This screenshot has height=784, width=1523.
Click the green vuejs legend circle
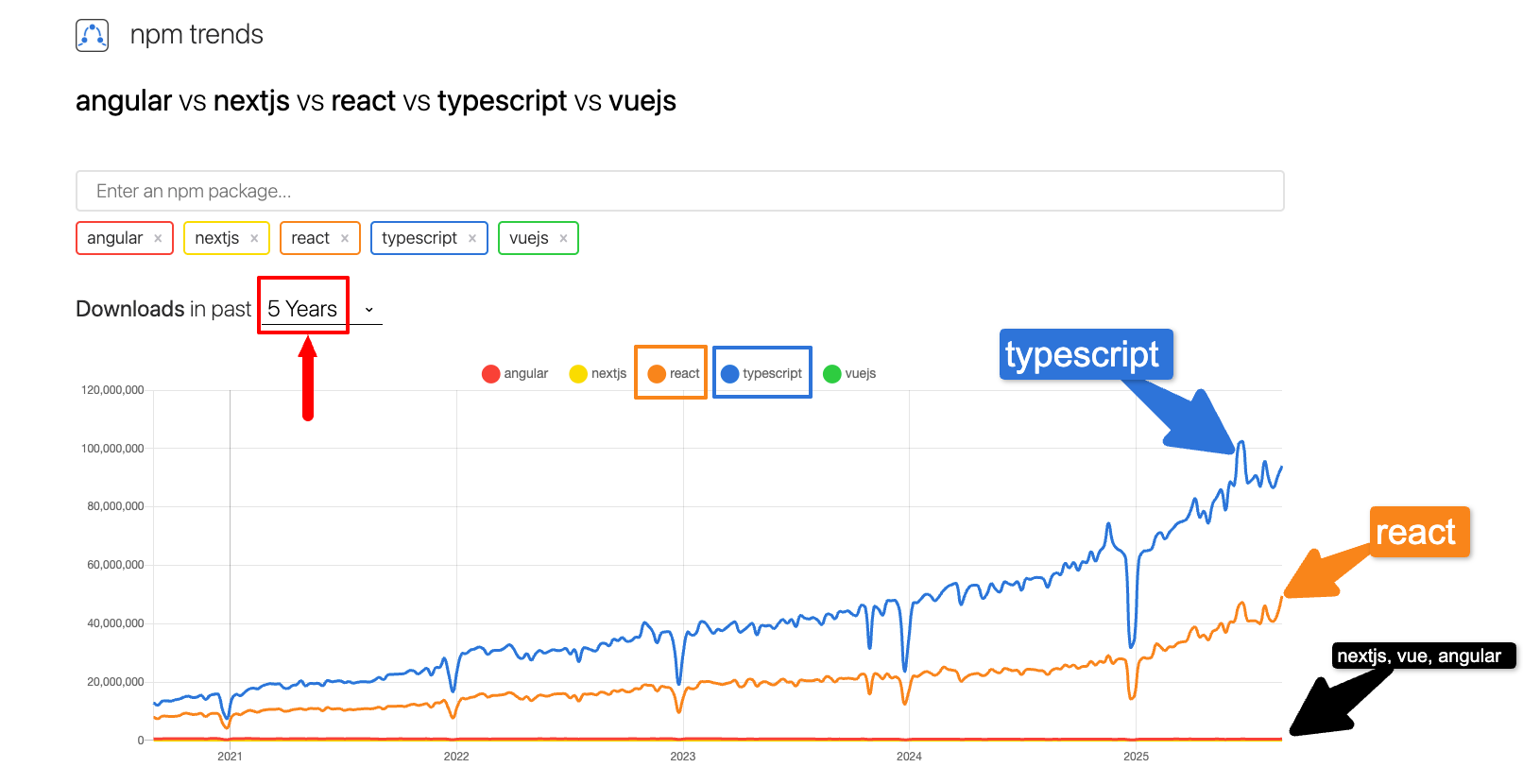pos(832,374)
